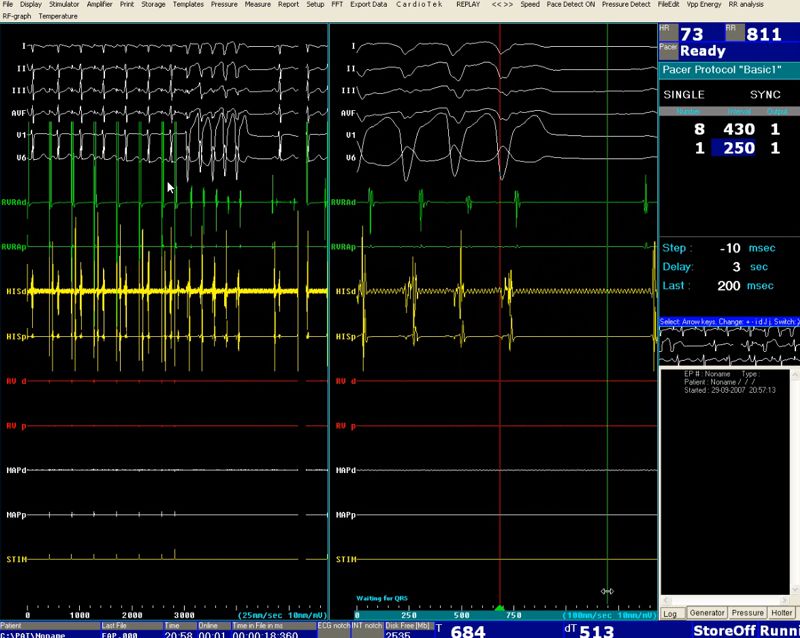
Task: Click the Disk Free [Mb] status field
Action: point(409,630)
